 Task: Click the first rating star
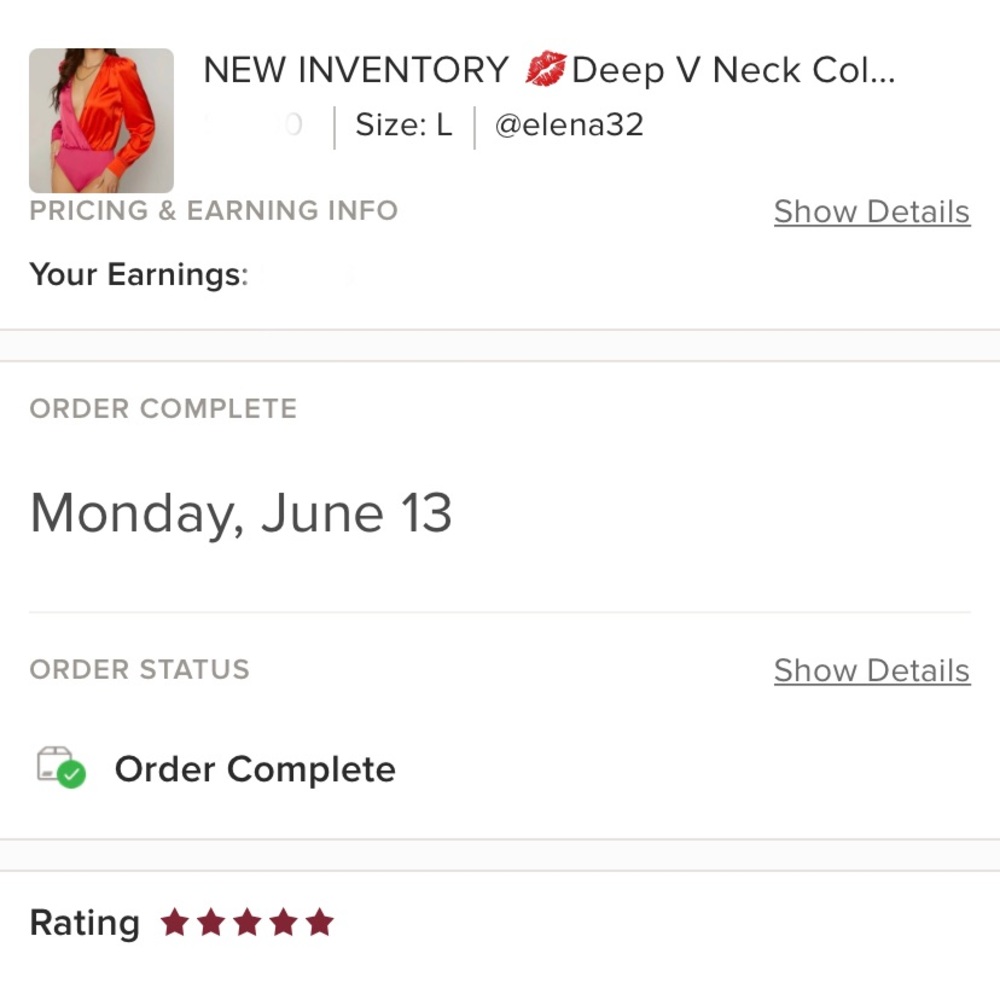point(175,922)
